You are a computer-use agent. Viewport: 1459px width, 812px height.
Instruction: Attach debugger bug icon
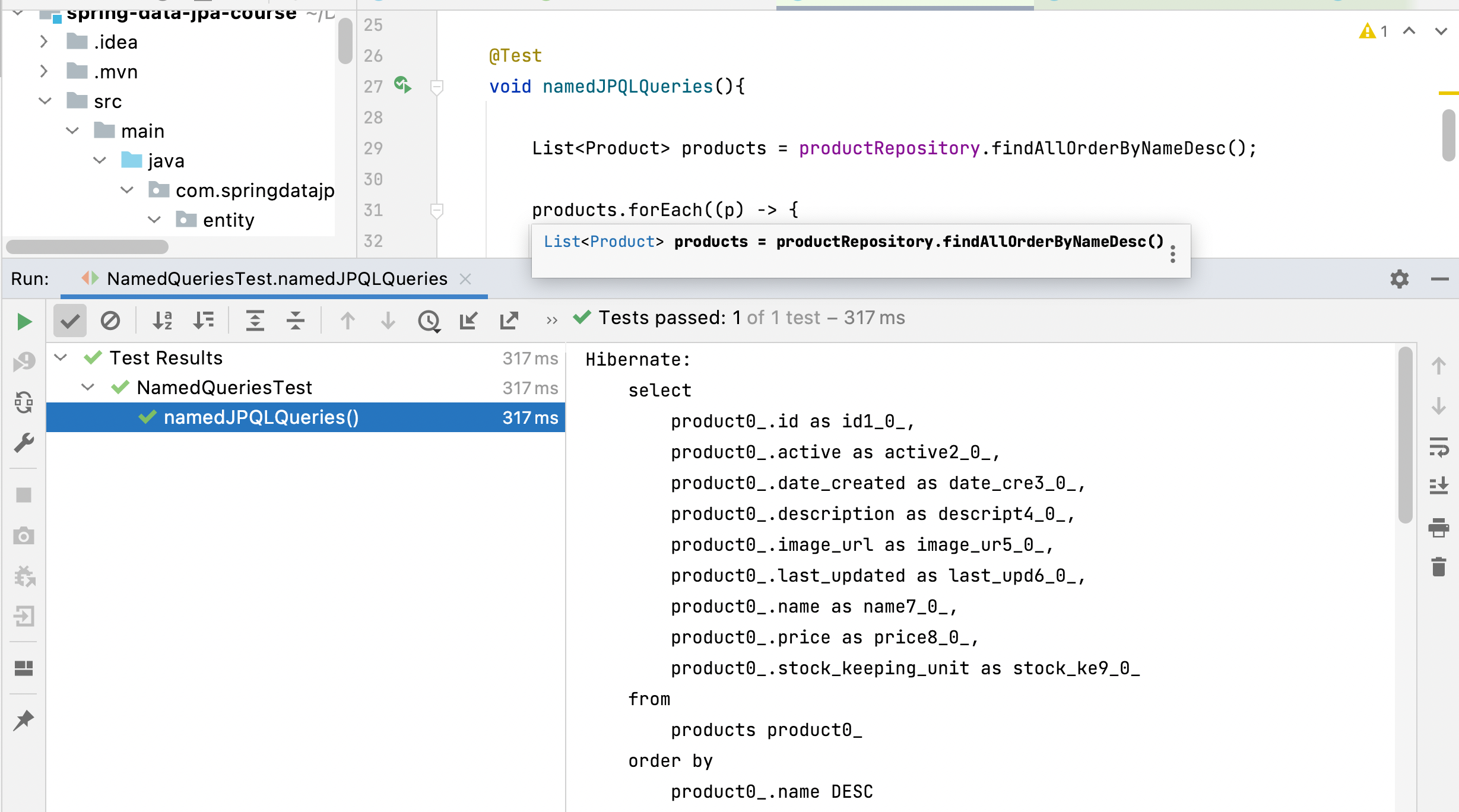click(x=24, y=576)
